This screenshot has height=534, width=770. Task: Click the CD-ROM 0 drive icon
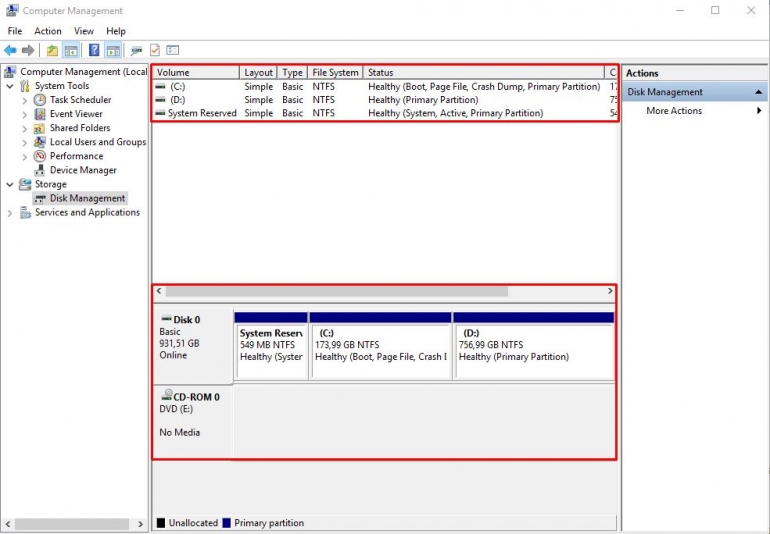tap(167, 395)
